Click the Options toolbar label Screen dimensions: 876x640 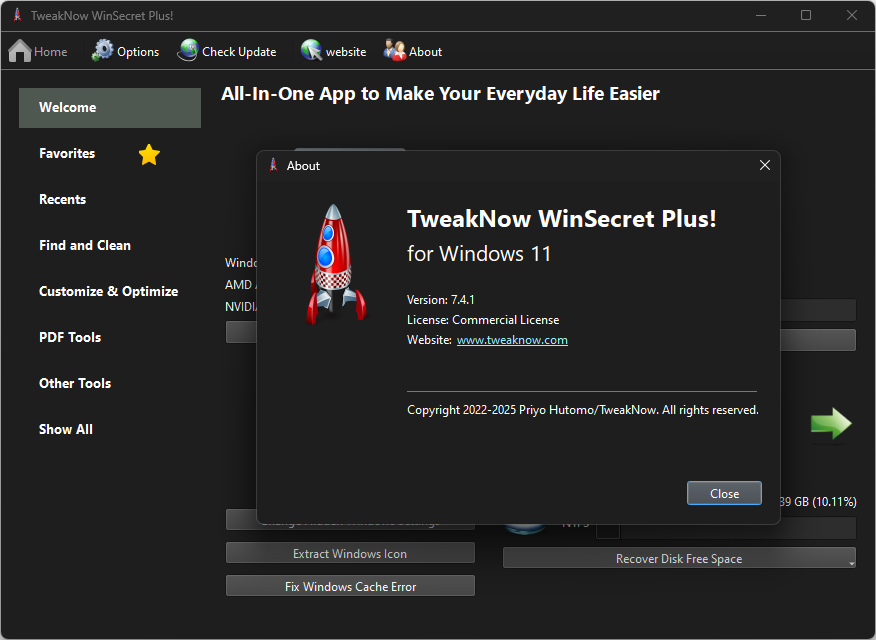[138, 52]
